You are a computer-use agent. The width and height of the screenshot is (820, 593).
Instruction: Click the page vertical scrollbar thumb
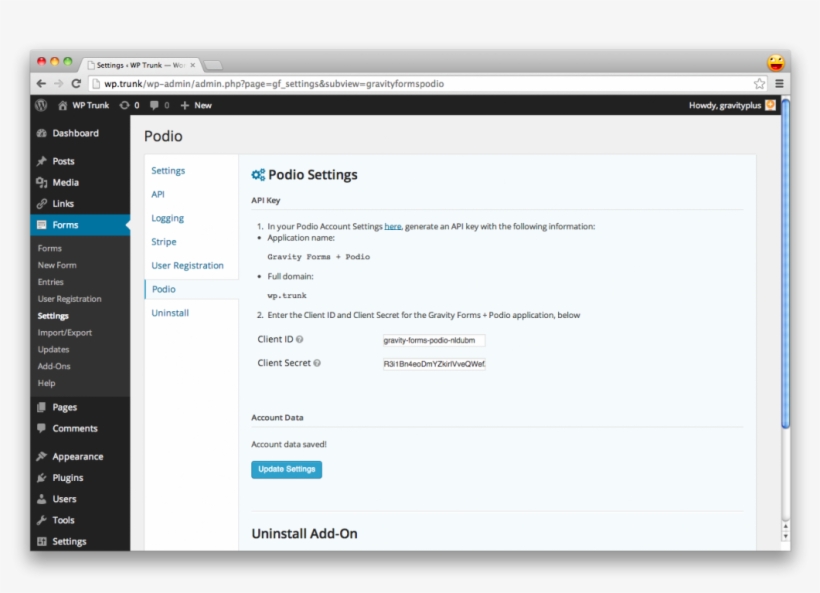point(785,264)
